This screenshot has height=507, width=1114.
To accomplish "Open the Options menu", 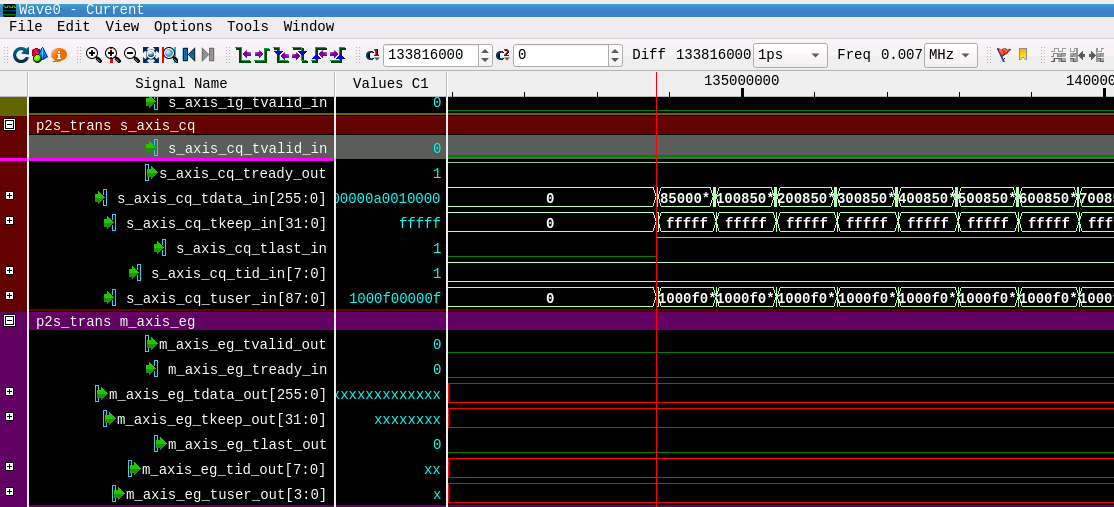I will (183, 27).
